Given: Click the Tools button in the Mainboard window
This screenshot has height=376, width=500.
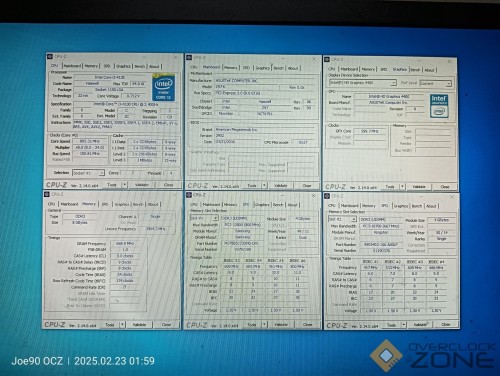Looking at the screenshot, I should click(x=252, y=185).
